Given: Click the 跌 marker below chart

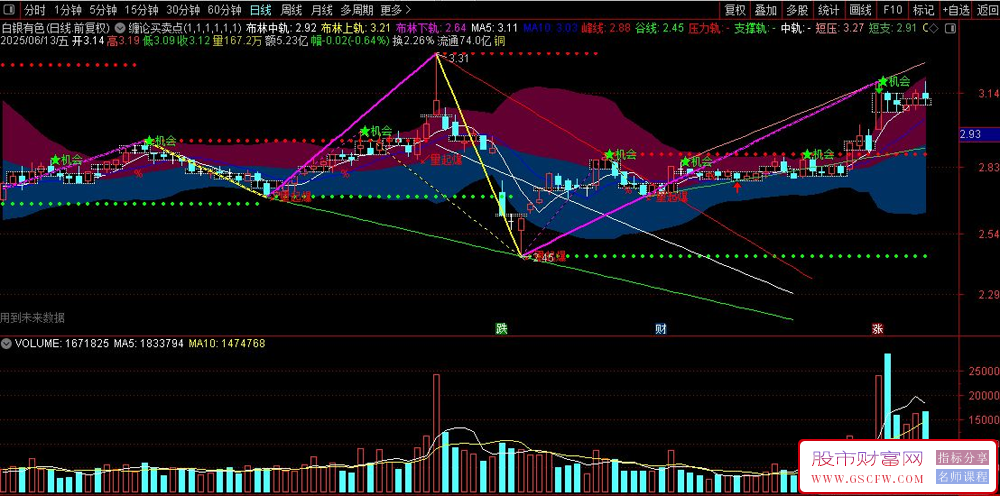Looking at the screenshot, I should (x=503, y=330).
